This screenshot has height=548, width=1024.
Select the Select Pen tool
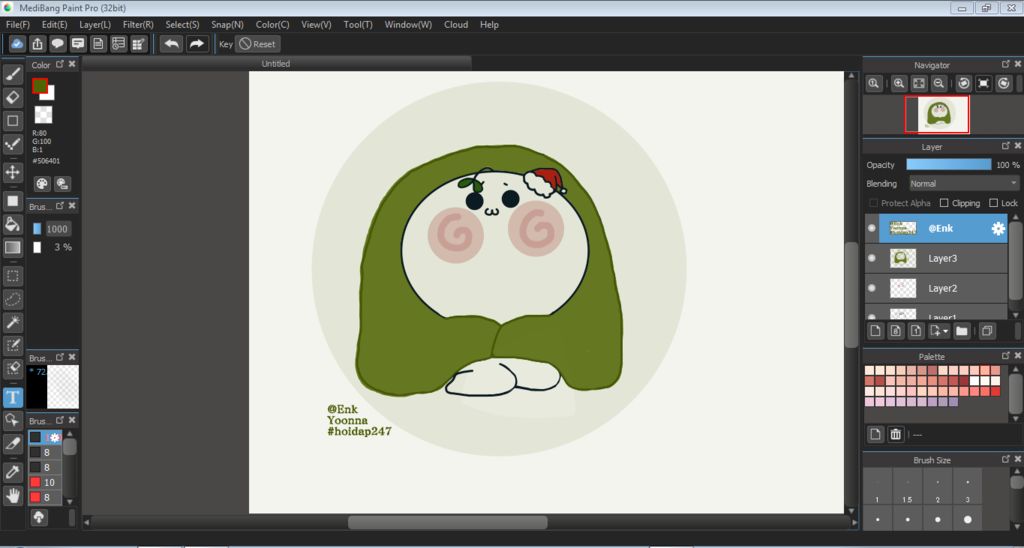pos(12,346)
